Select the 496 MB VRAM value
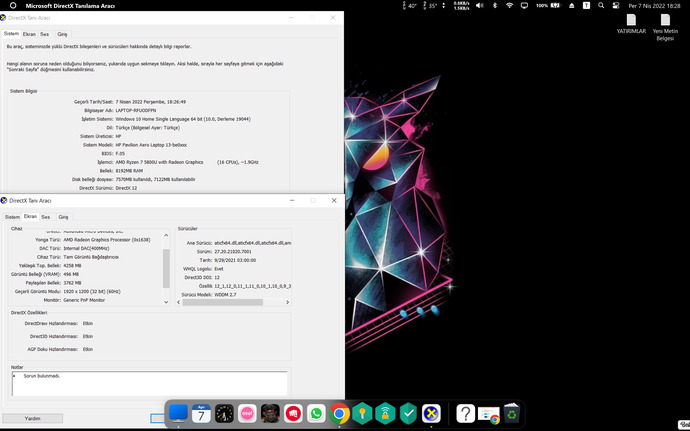Image resolution: width=690 pixels, height=431 pixels. [71, 274]
